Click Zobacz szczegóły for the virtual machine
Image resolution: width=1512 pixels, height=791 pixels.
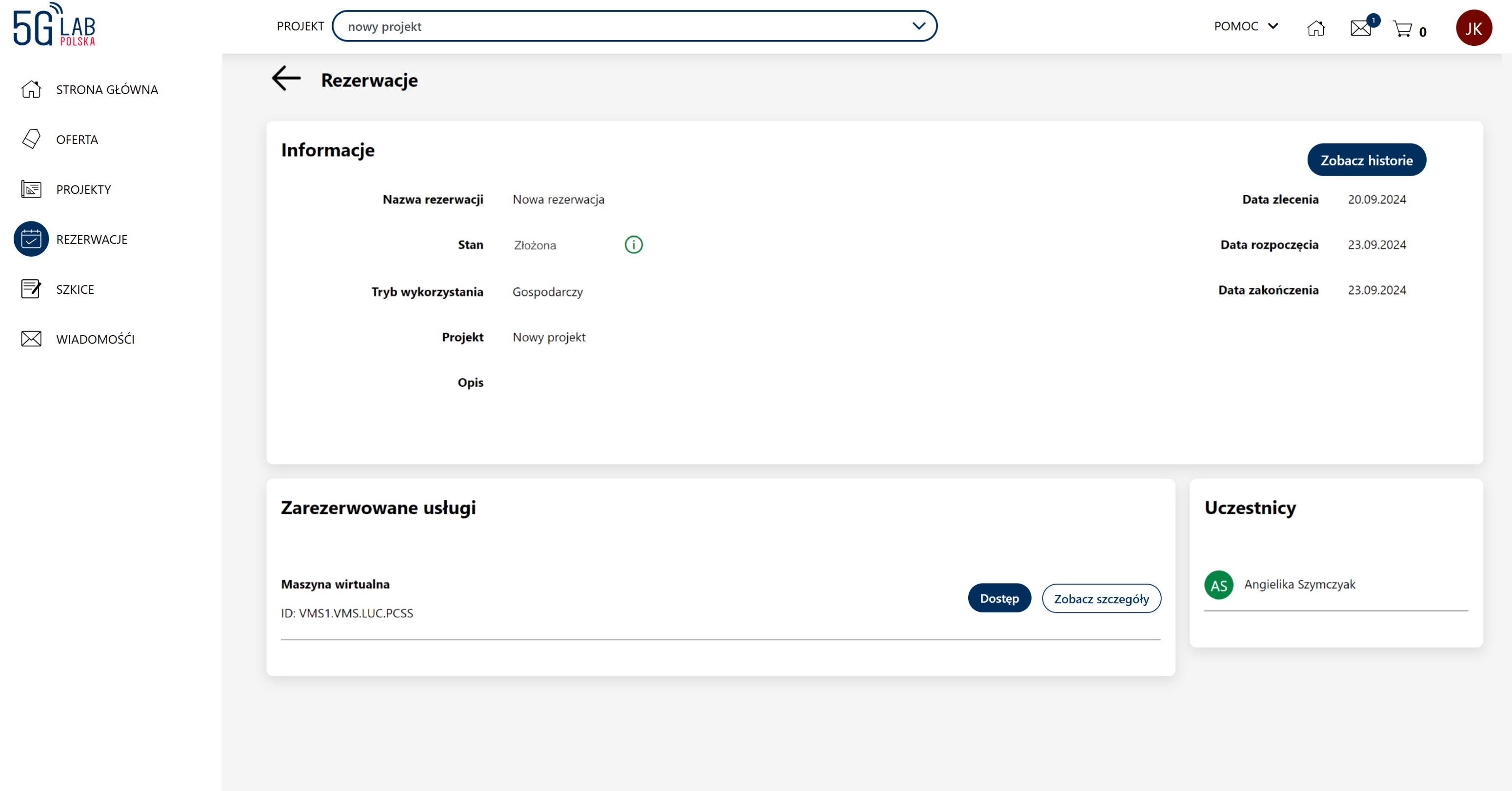(1101, 598)
